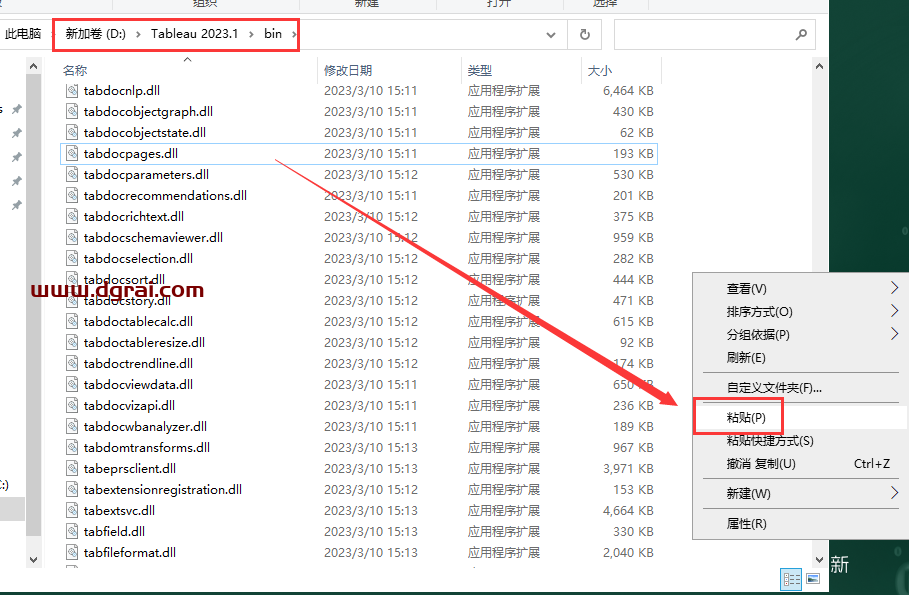Open the 排序方式(O) submenu
The image size is (909, 595).
tap(801, 311)
